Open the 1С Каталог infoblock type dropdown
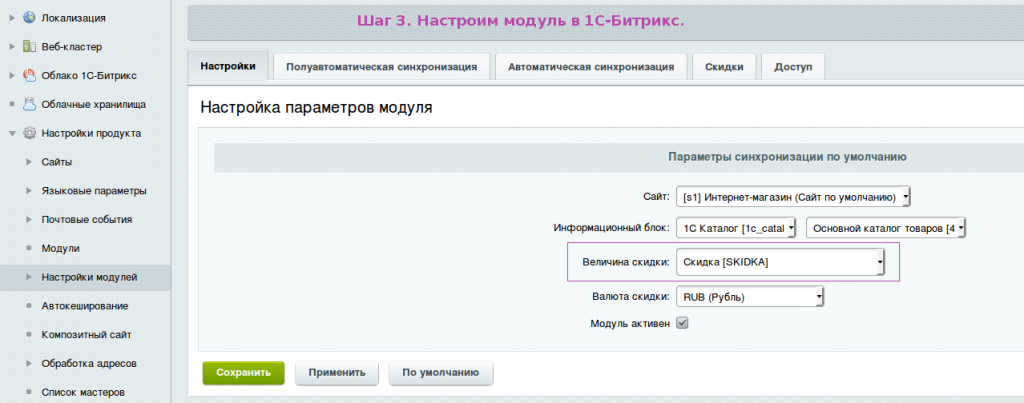1024x403 pixels. [737, 228]
